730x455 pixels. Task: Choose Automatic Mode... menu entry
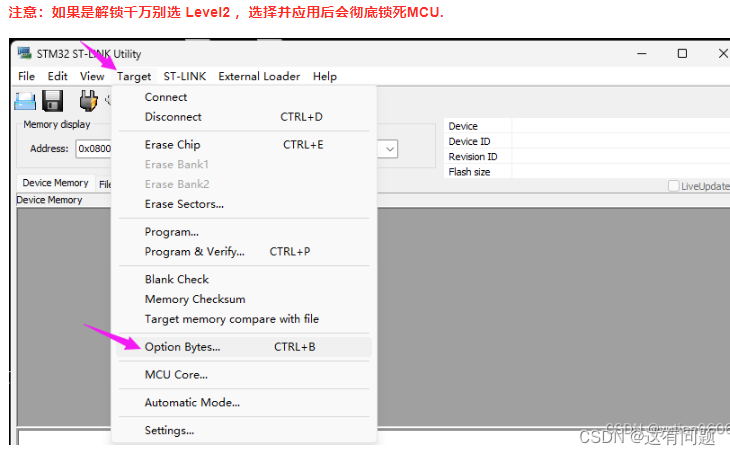244,403
